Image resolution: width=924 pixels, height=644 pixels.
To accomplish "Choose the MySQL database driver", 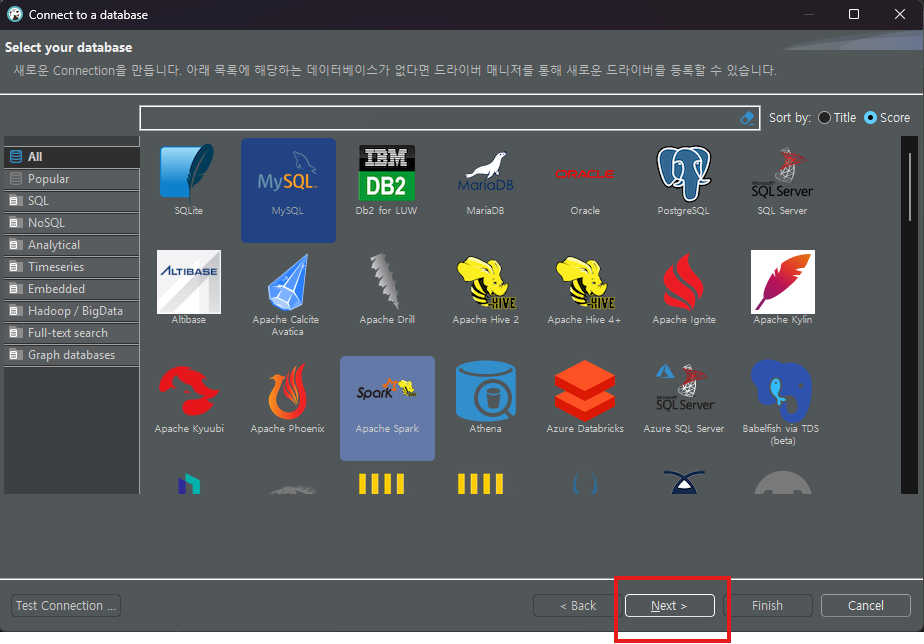I will (x=288, y=190).
